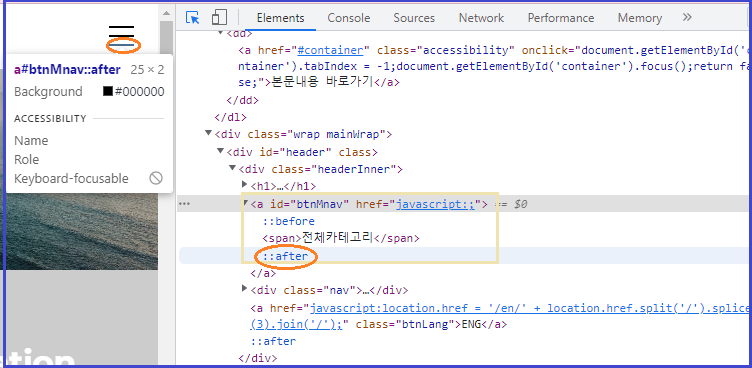Open the hamburger menu on the page
Screen dimensions: 752x368
tap(121, 36)
